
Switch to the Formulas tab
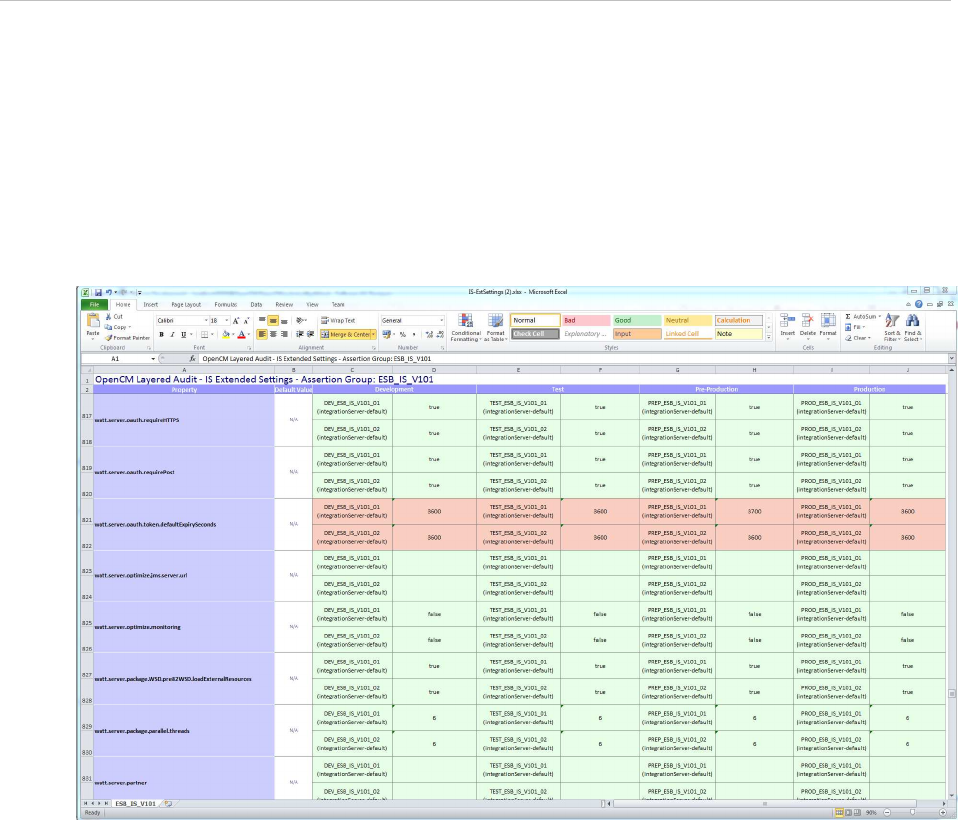click(225, 304)
